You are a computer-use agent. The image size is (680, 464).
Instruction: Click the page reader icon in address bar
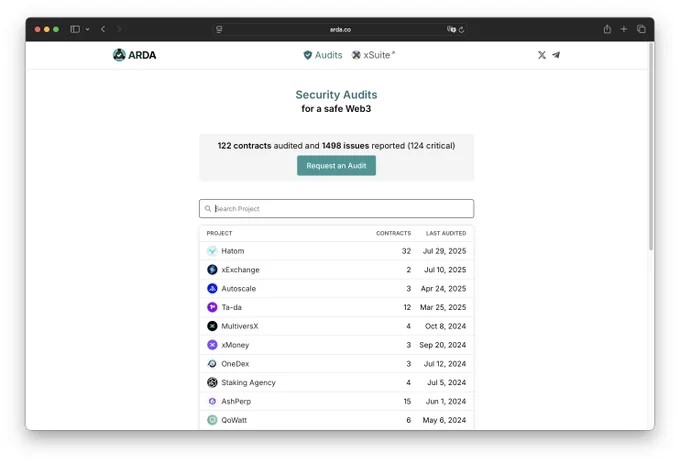[219, 29]
